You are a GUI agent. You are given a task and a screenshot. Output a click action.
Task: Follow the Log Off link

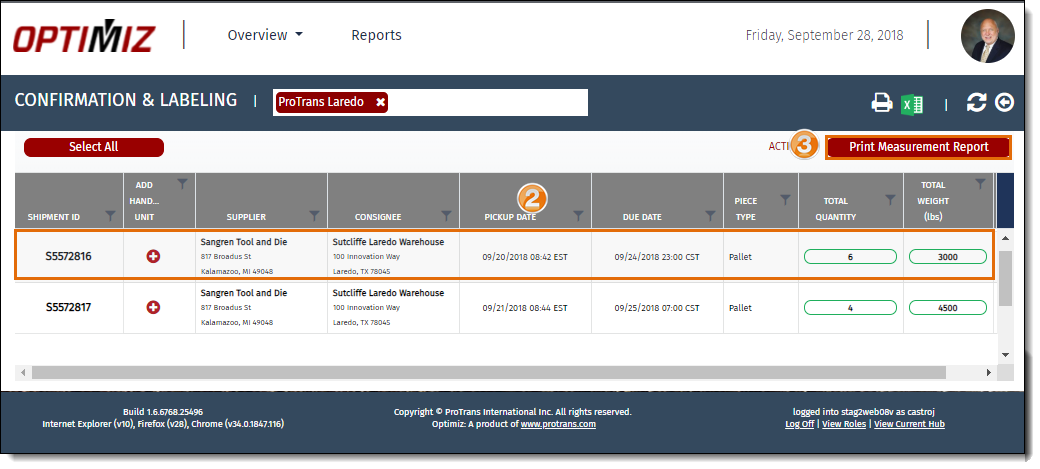coord(799,424)
